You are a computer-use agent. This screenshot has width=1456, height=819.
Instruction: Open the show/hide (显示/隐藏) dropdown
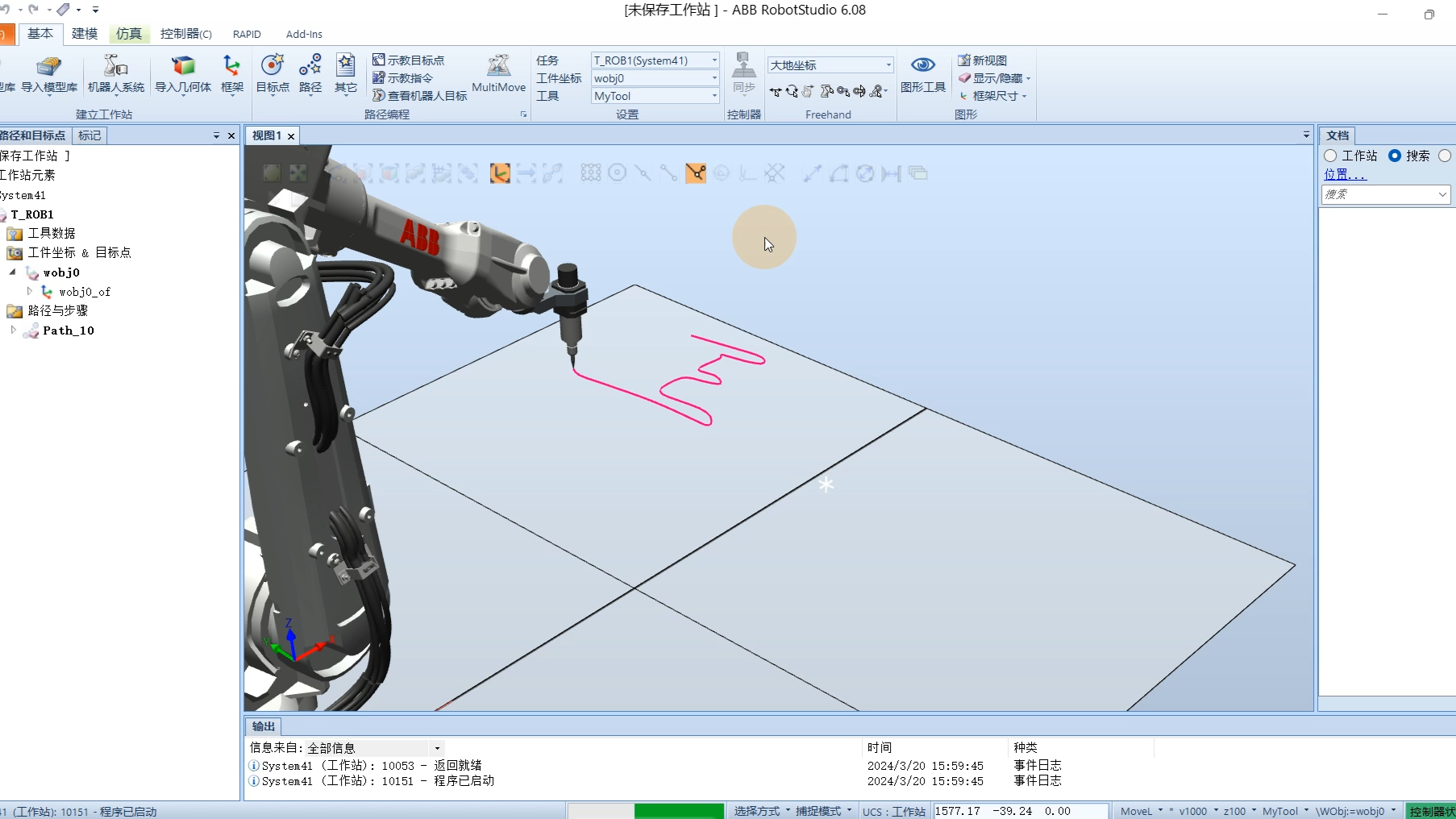click(x=994, y=78)
